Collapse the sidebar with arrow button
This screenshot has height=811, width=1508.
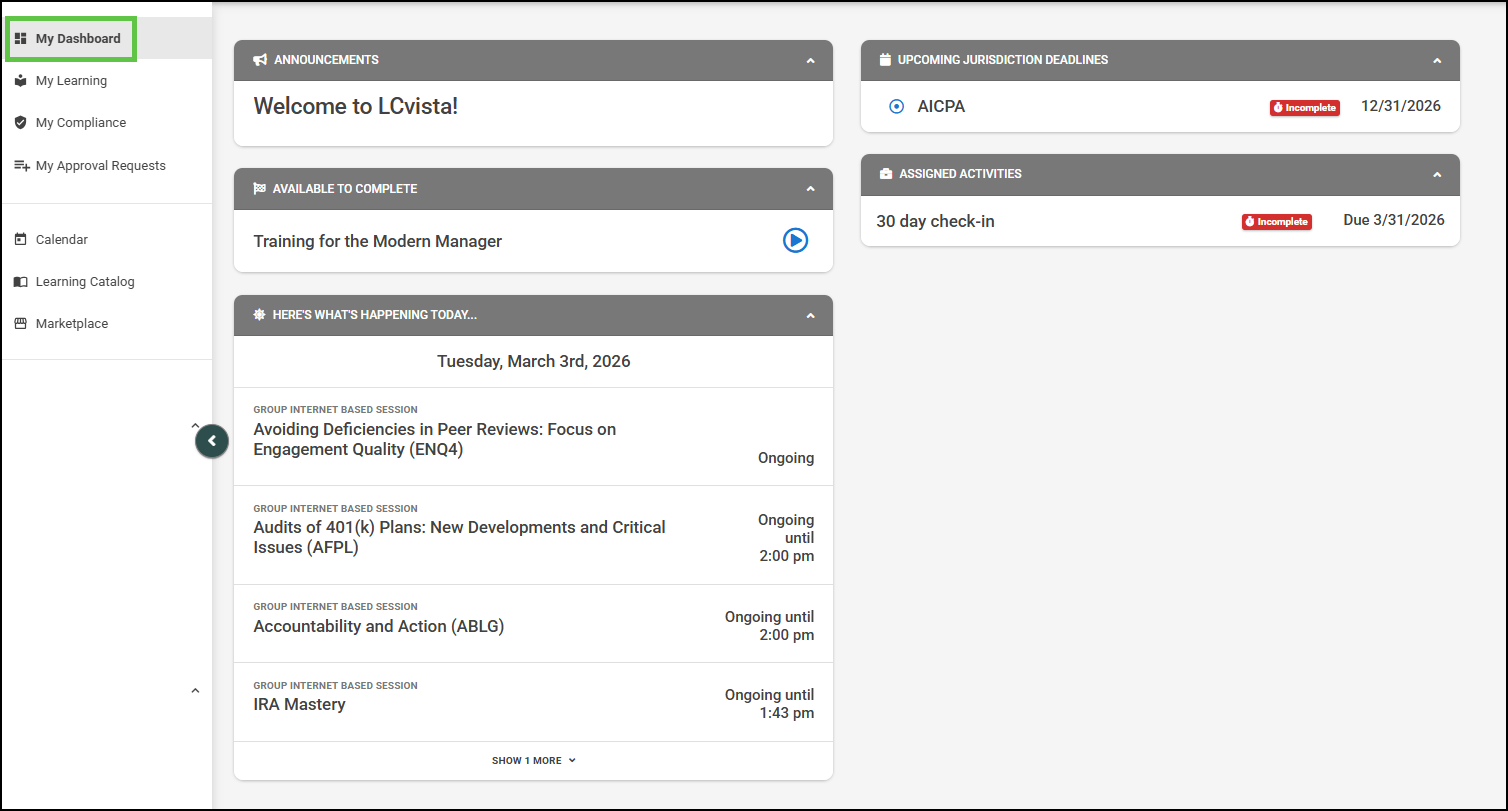click(x=212, y=441)
